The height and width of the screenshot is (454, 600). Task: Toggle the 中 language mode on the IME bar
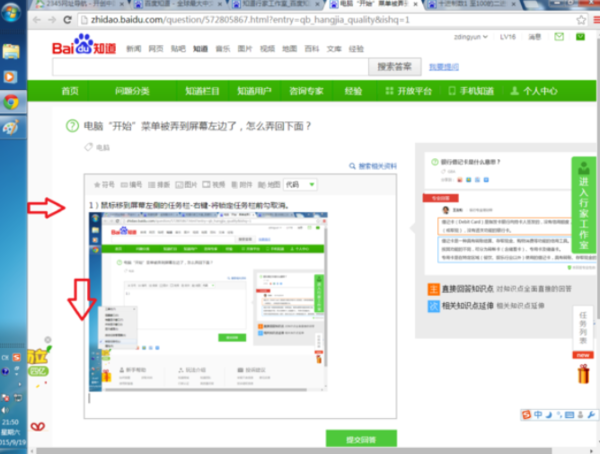point(538,415)
